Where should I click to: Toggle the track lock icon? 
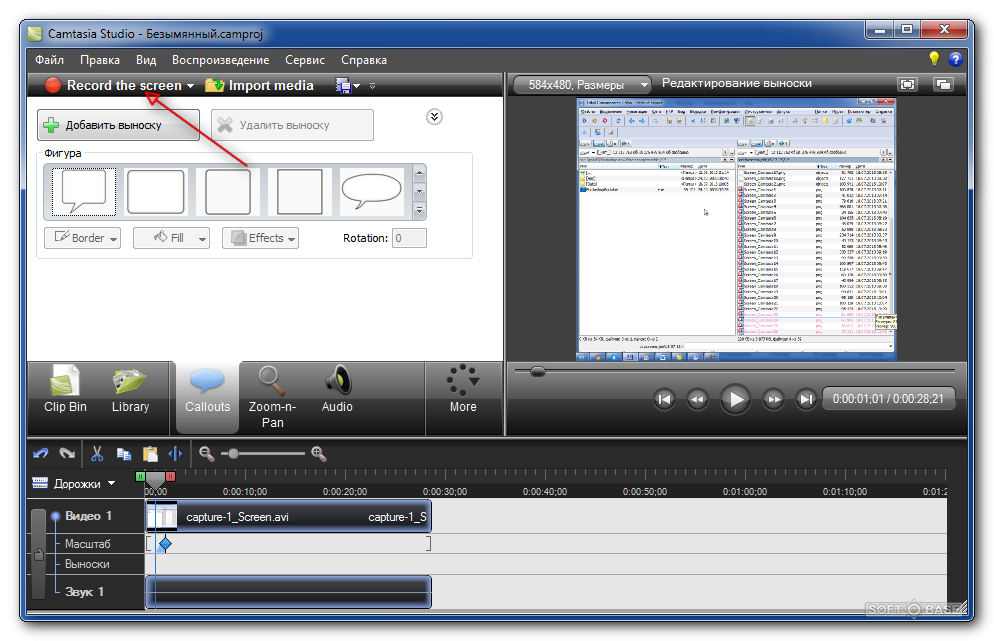pyautogui.click(x=39, y=555)
